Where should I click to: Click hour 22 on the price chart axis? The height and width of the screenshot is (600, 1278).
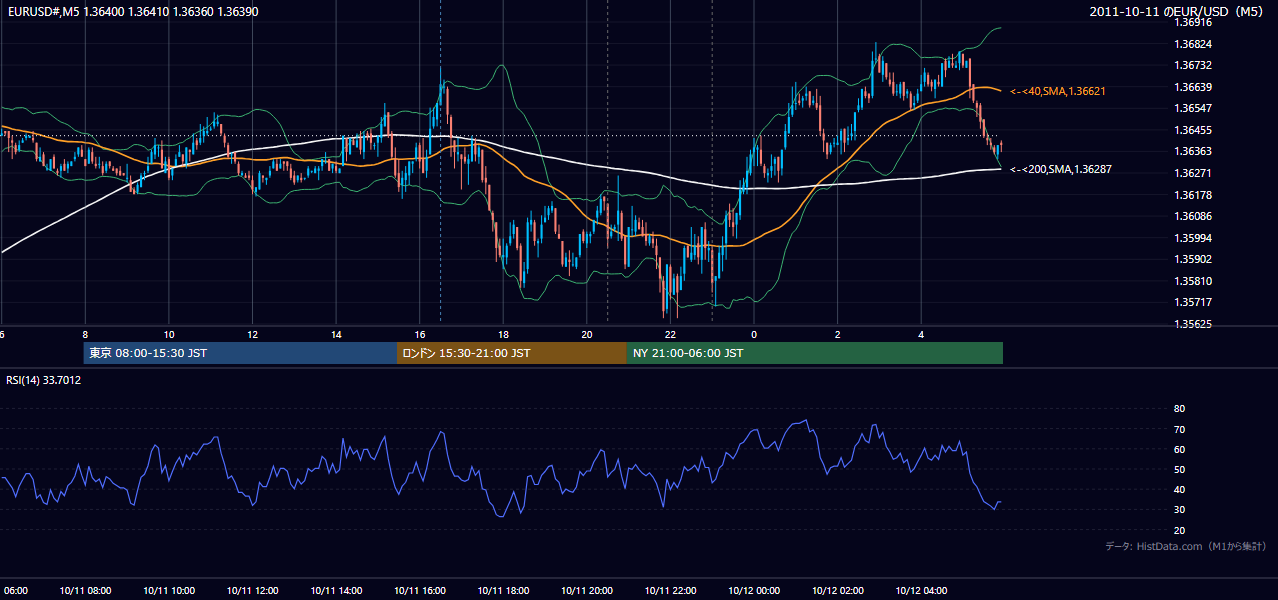[x=670, y=335]
